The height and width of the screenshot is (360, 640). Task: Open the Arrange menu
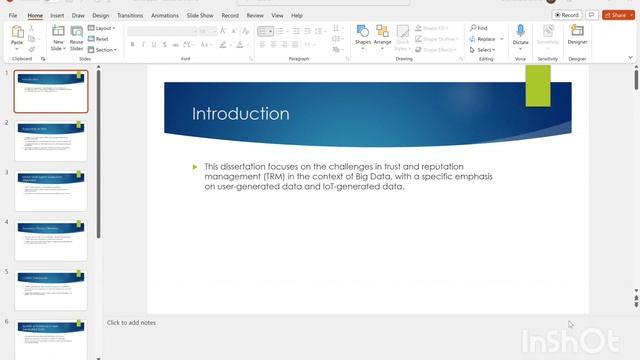click(x=382, y=37)
